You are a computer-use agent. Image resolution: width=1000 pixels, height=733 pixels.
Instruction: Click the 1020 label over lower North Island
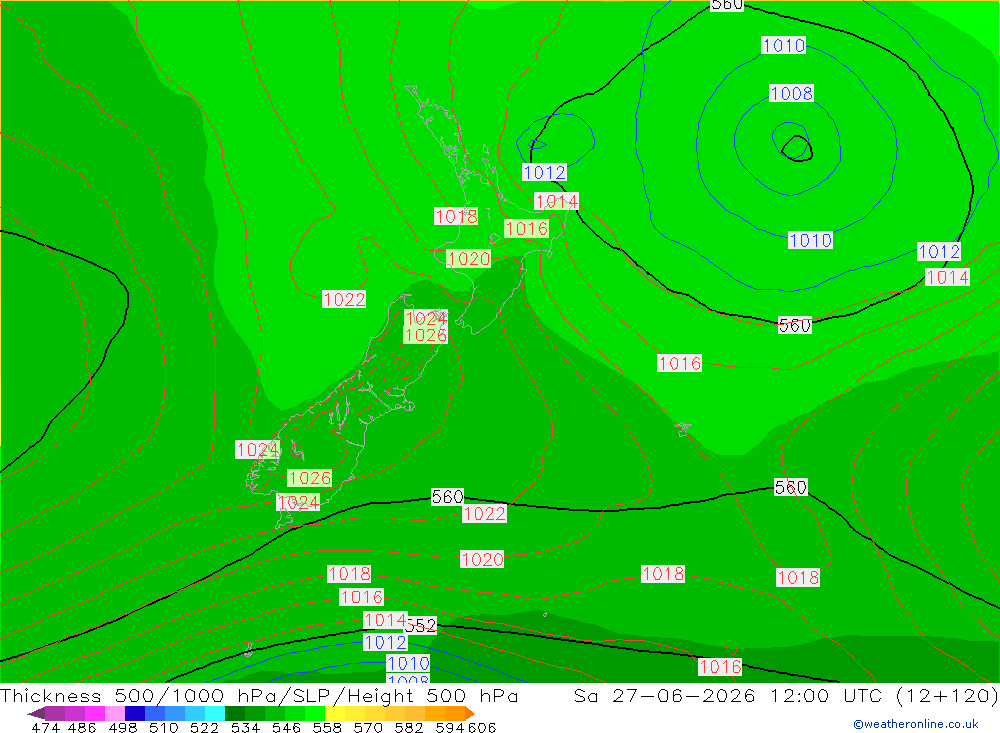pyautogui.click(x=469, y=258)
